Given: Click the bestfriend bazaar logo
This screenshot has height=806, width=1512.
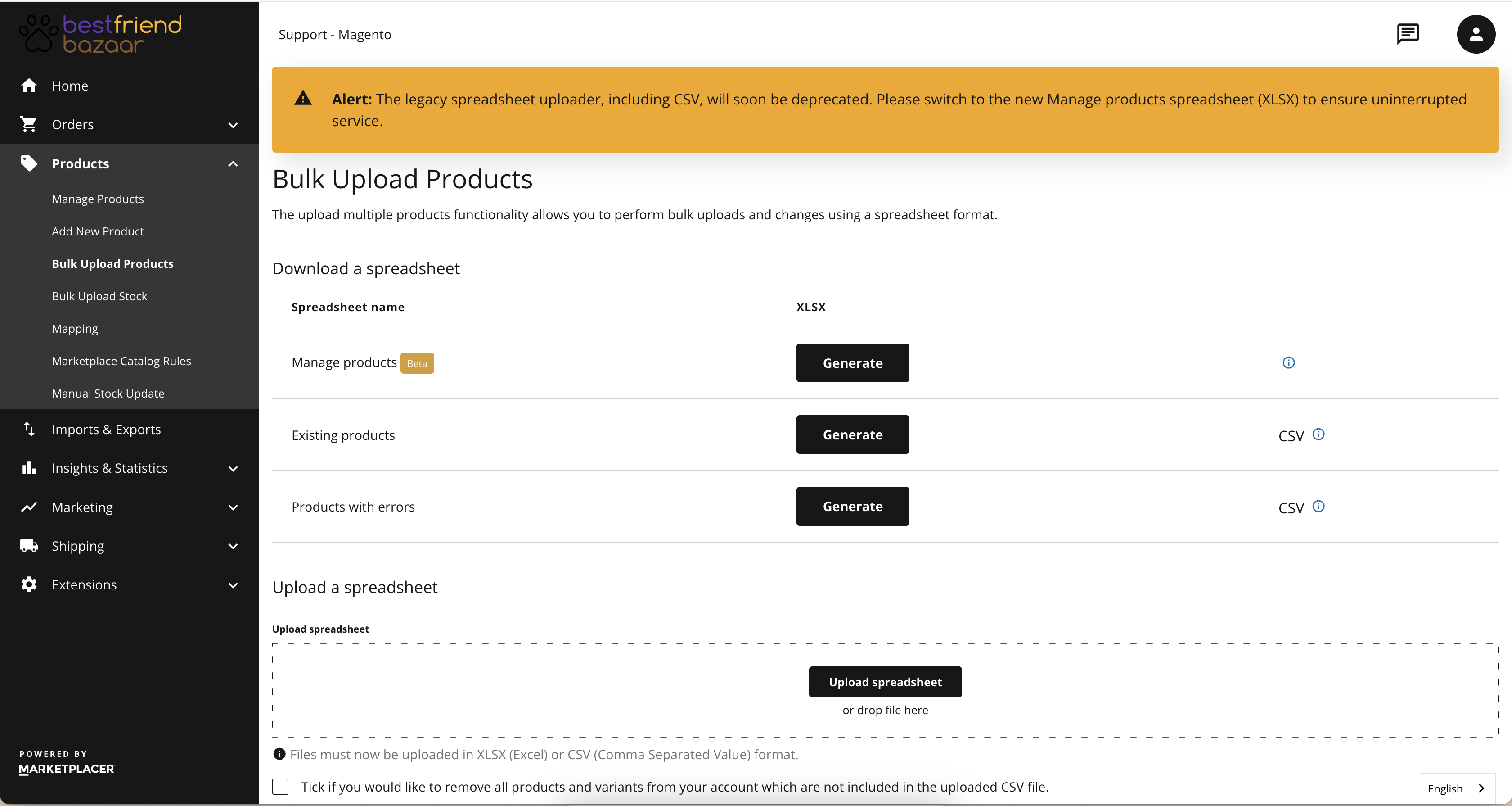Looking at the screenshot, I should pos(101,34).
